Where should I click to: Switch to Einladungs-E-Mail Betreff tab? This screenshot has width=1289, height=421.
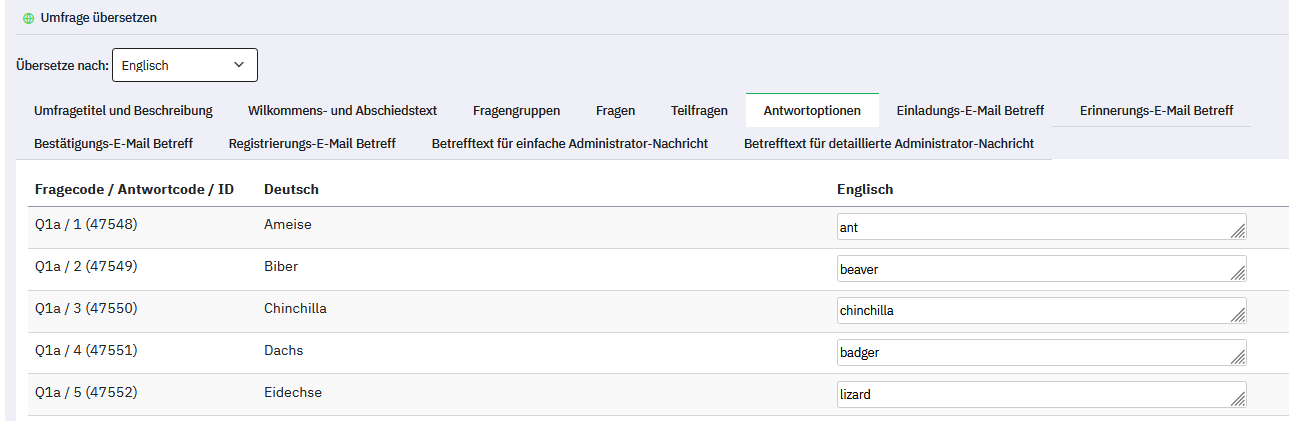(970, 110)
